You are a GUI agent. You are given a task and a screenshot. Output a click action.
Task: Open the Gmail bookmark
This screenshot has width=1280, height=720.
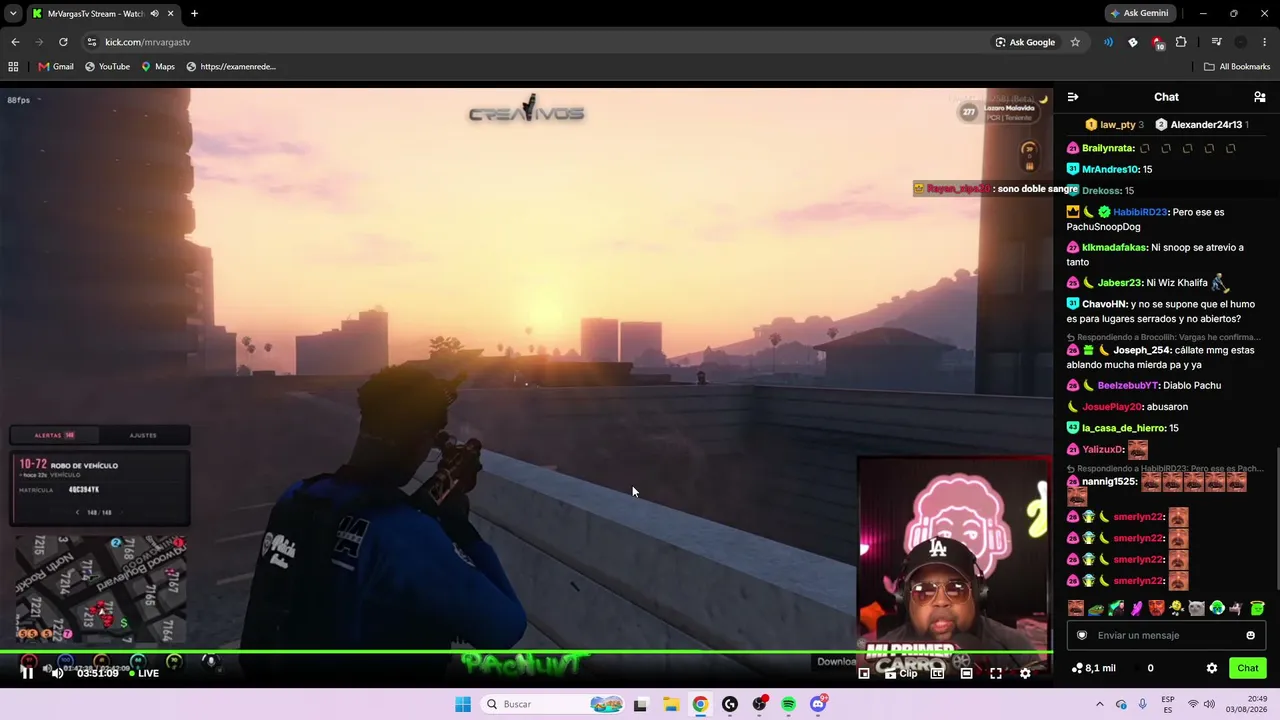point(56,67)
